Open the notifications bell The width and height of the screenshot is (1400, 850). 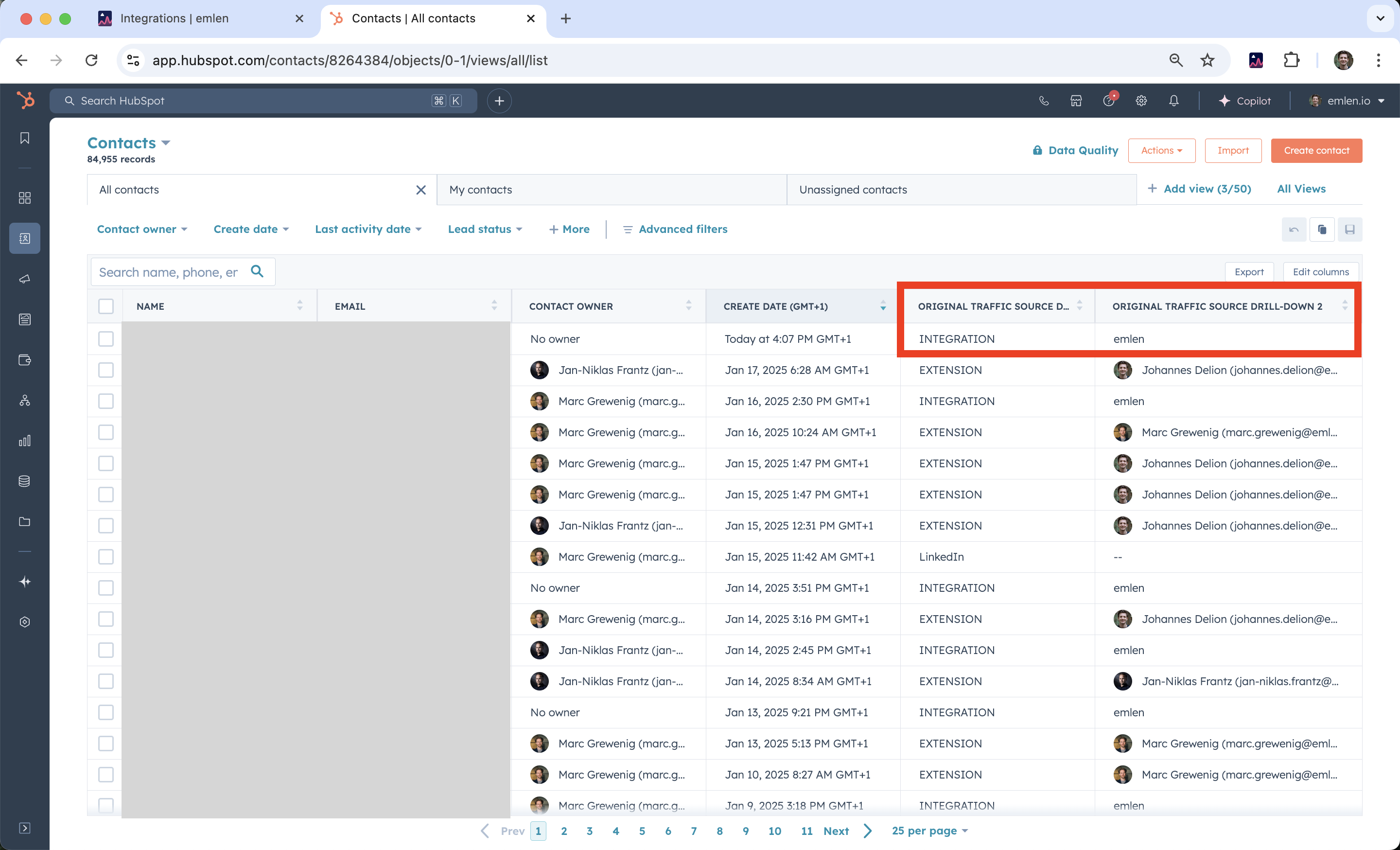pos(1174,101)
